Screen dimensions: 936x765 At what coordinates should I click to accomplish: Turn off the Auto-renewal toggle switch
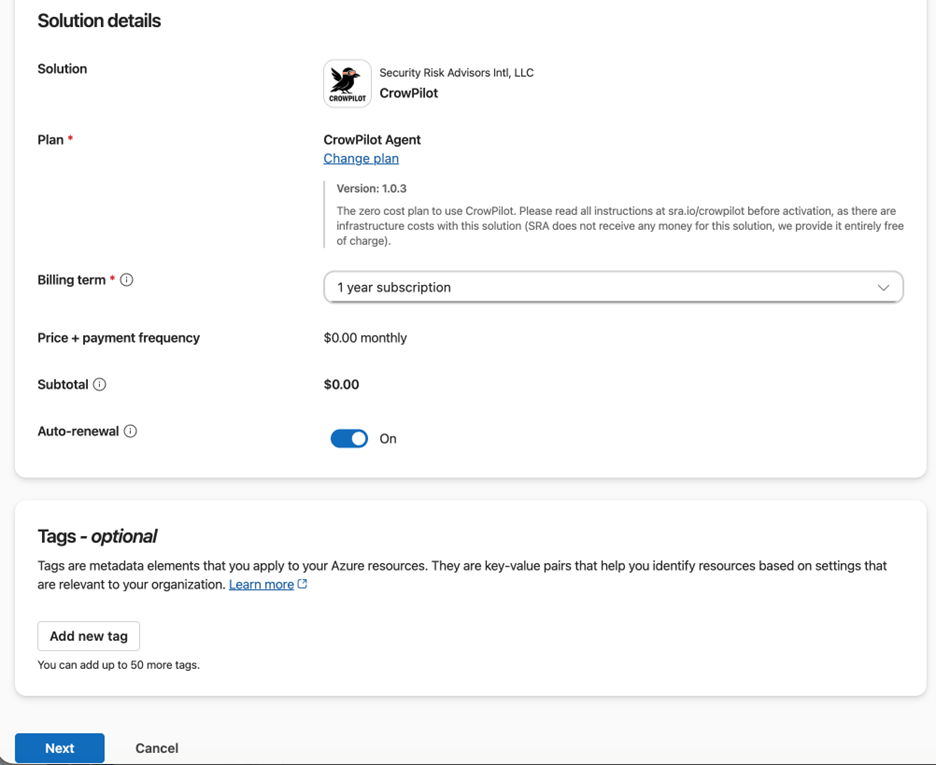point(349,439)
